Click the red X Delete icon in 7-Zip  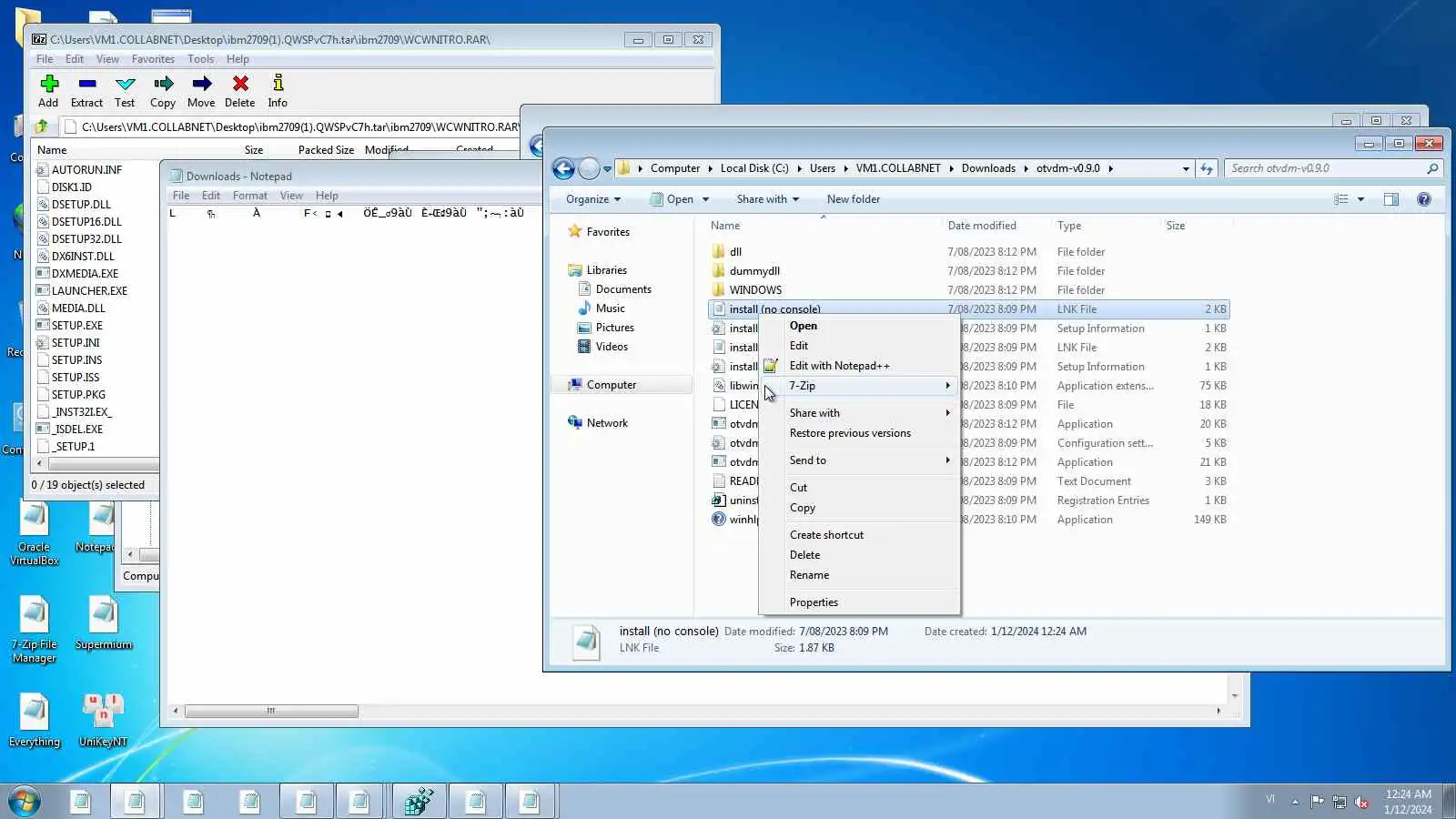(240, 84)
